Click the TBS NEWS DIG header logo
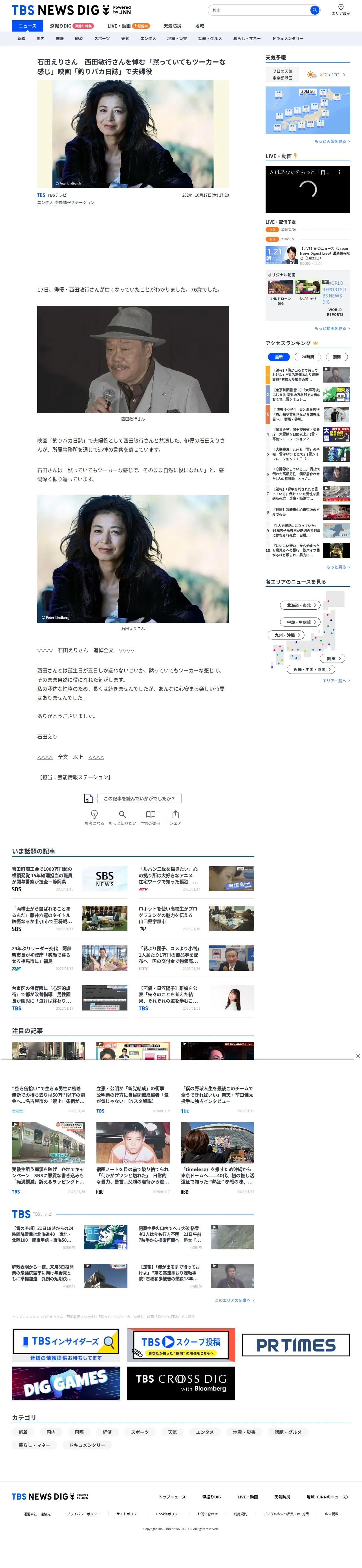Screen dimensions: 362x1568 click(71, 10)
